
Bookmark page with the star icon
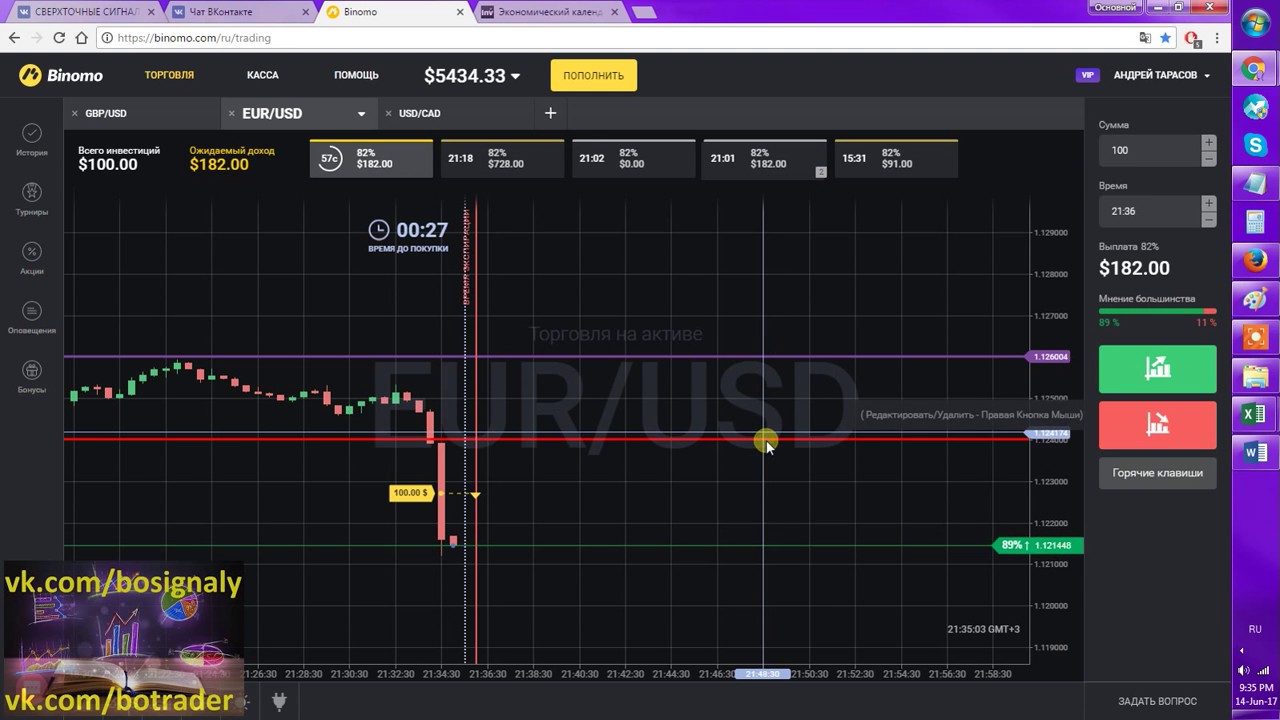[1165, 38]
